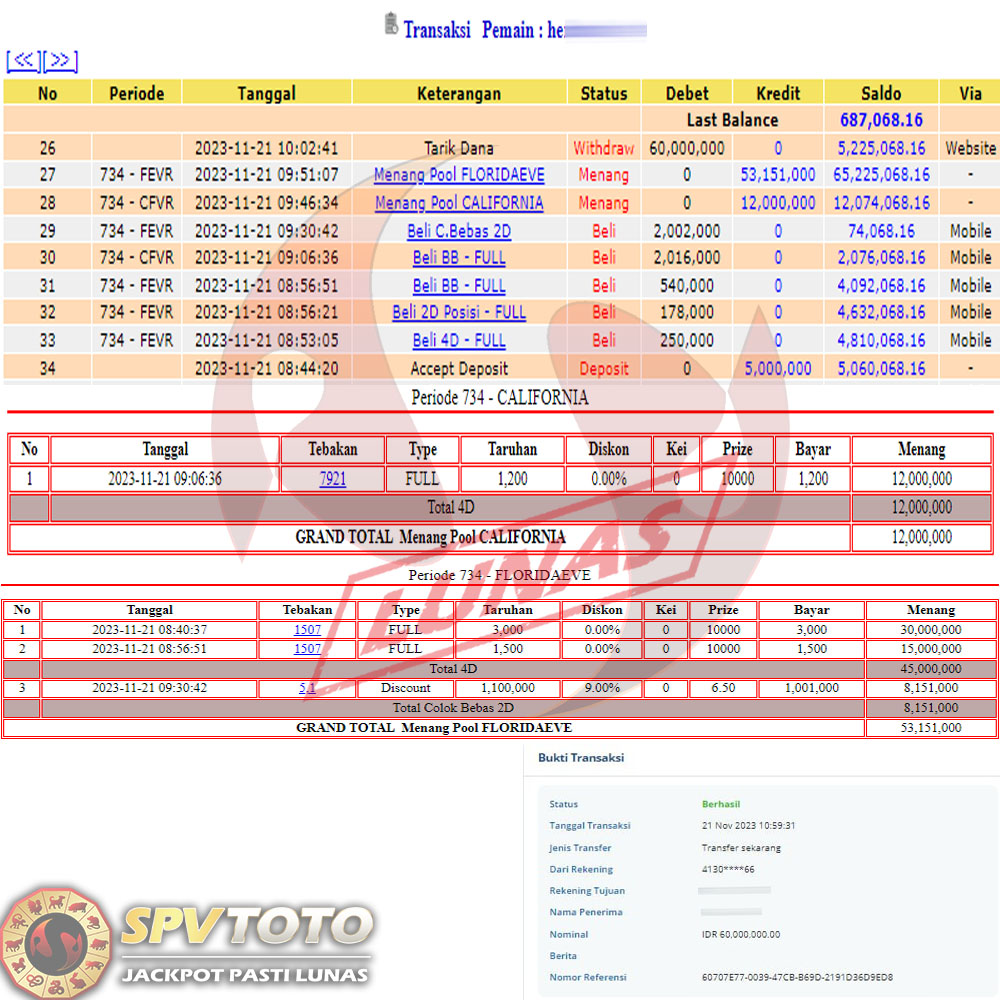Click the Nomor Referensi value in the receipt
The width and height of the screenshot is (1000, 1000).
pyautogui.click(x=797, y=977)
